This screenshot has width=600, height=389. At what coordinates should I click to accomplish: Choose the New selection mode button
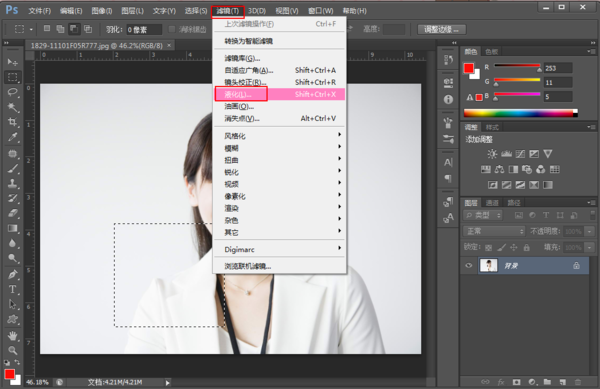[47, 29]
